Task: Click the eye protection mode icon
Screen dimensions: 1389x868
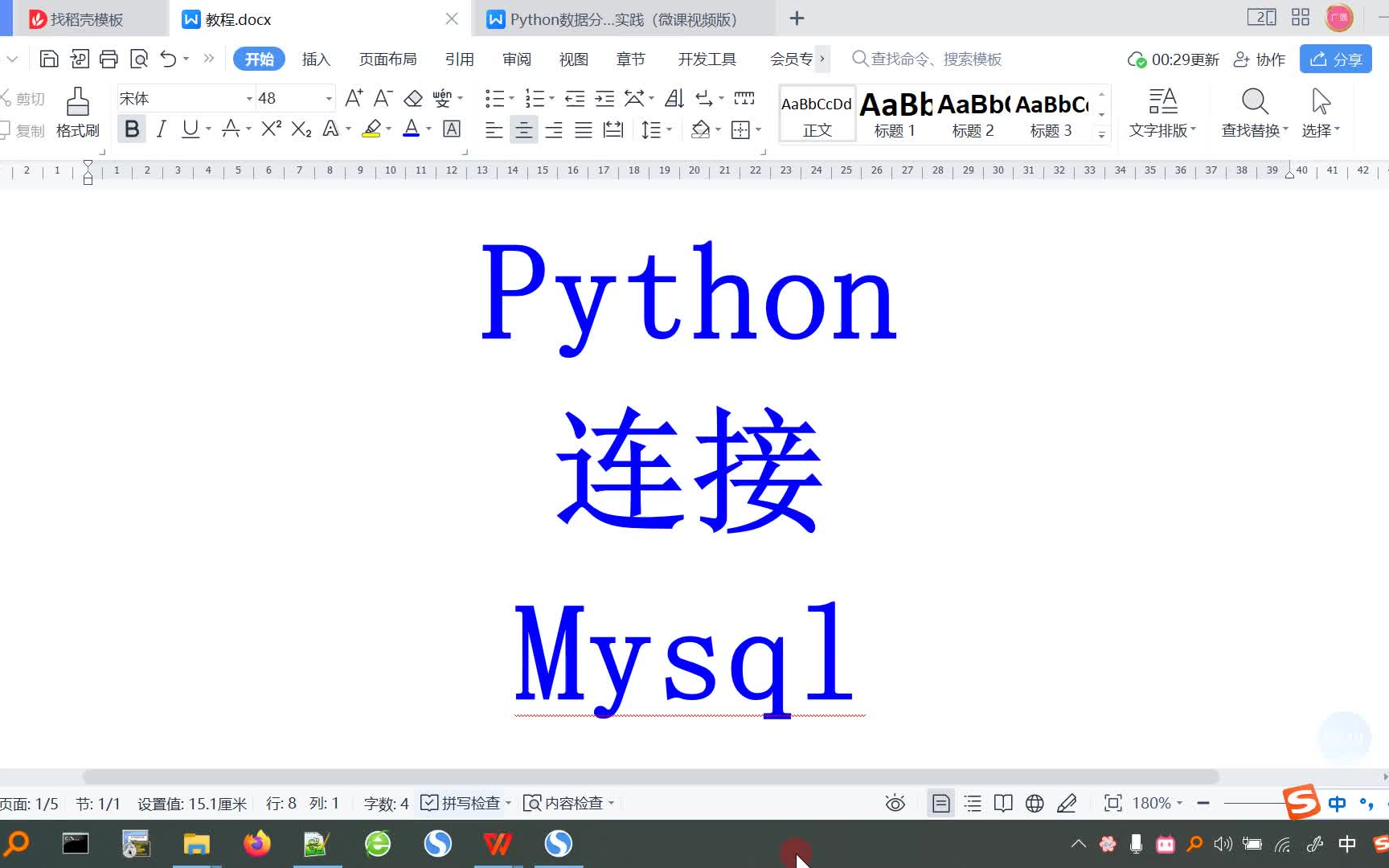Action: (895, 803)
